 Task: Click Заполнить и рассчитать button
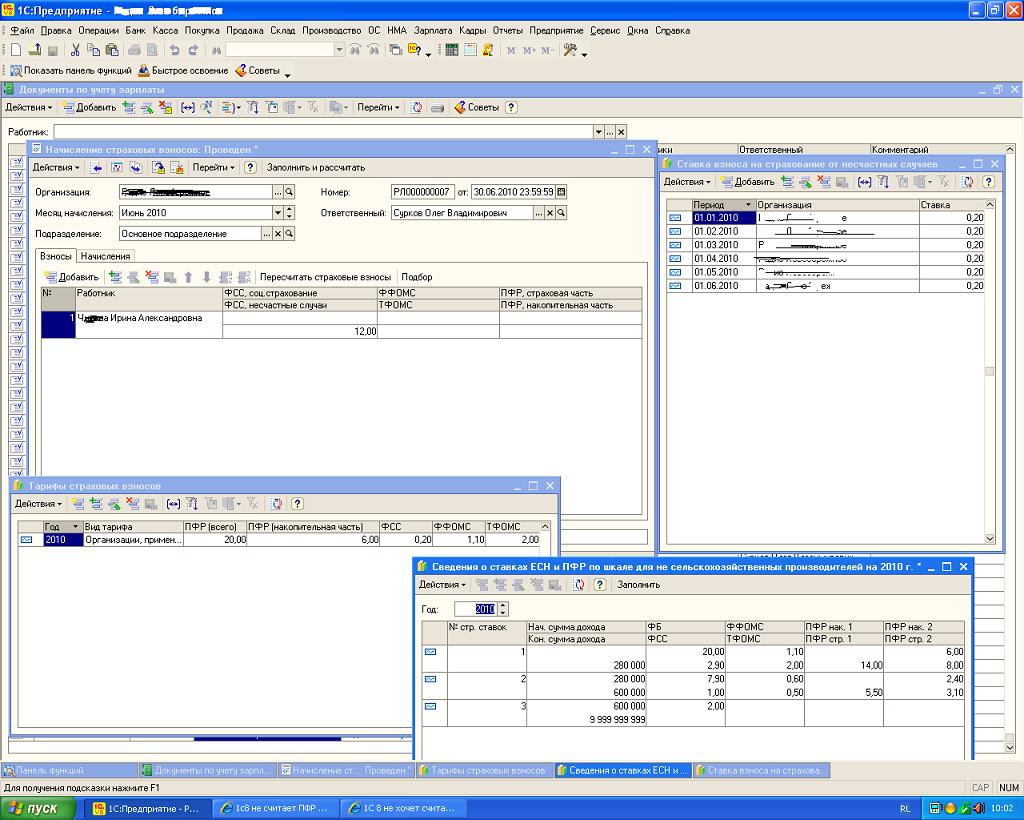pos(316,168)
